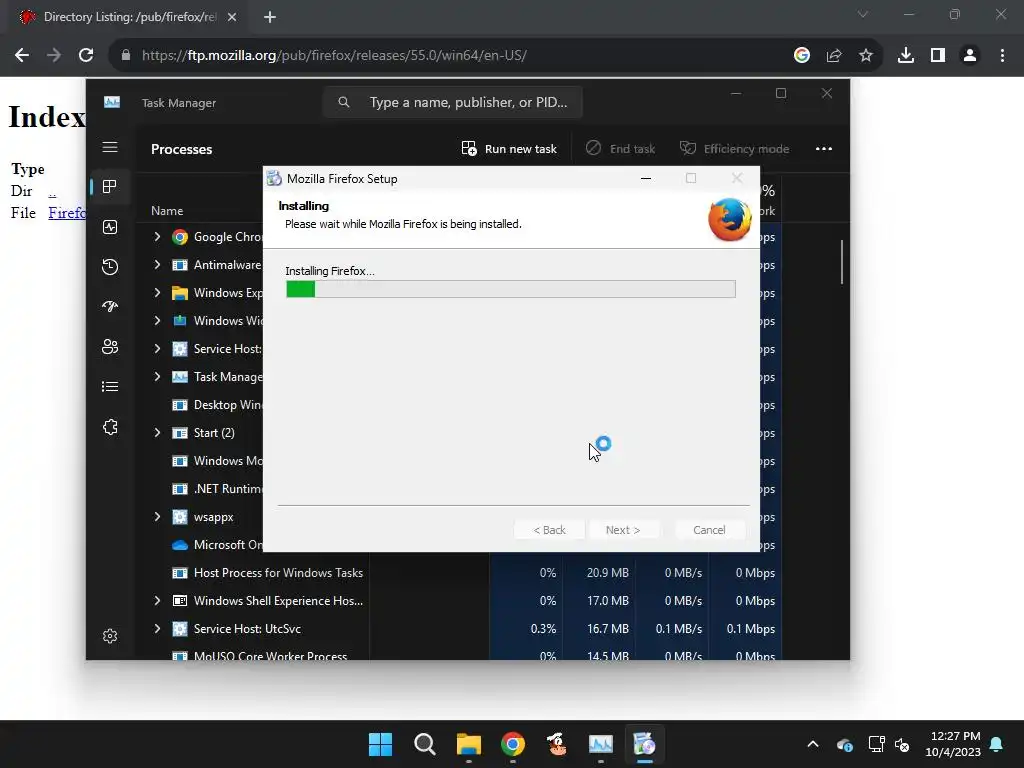The width and height of the screenshot is (1024, 768).
Task: Click Run new task button
Action: [509, 149]
